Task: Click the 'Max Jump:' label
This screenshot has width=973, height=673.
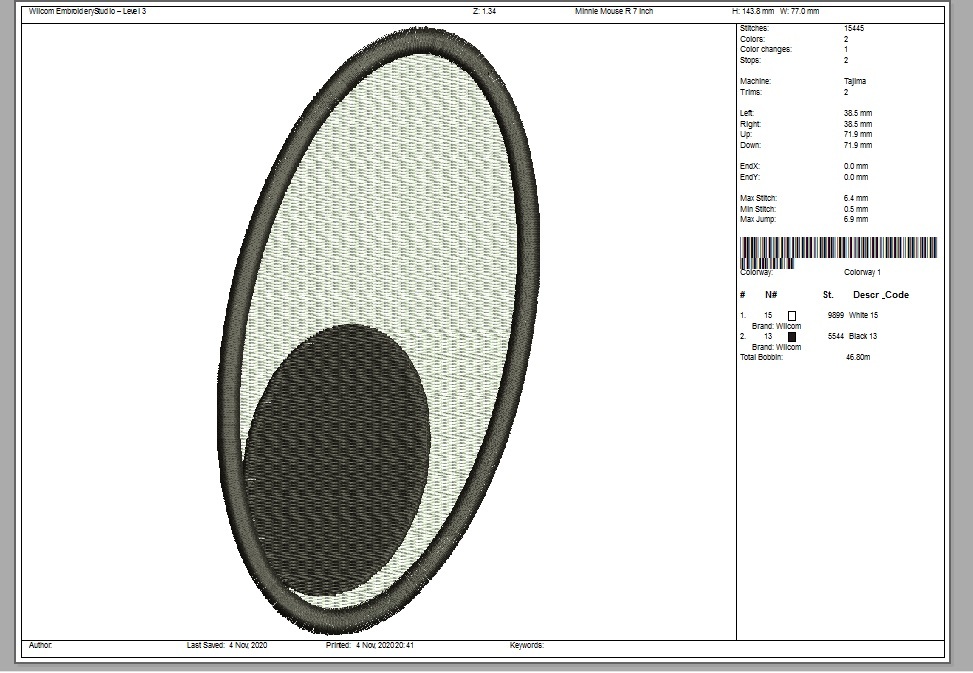Action: (758, 220)
